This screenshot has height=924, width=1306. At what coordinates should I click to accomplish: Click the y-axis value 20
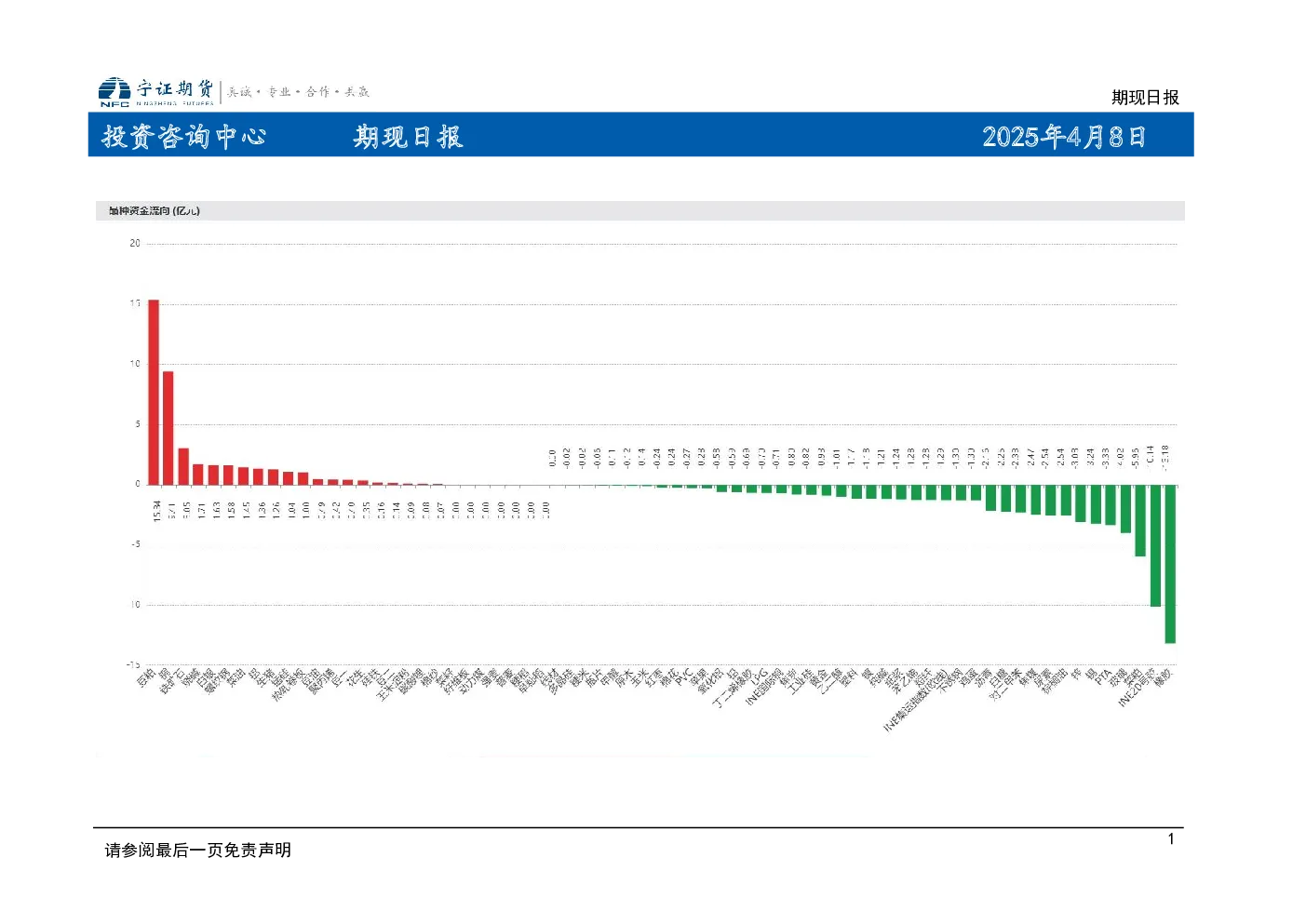(135, 244)
